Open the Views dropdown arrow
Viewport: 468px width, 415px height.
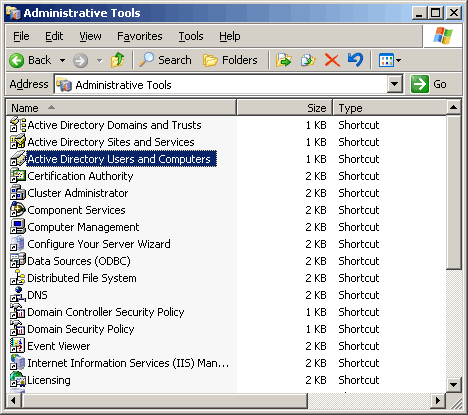pyautogui.click(x=398, y=61)
